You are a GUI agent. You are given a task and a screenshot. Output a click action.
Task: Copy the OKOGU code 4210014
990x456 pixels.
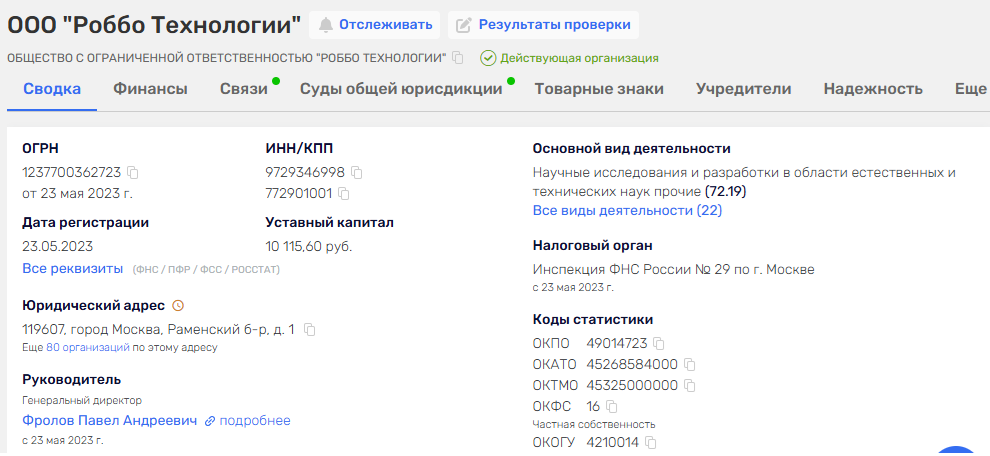[x=650, y=441]
